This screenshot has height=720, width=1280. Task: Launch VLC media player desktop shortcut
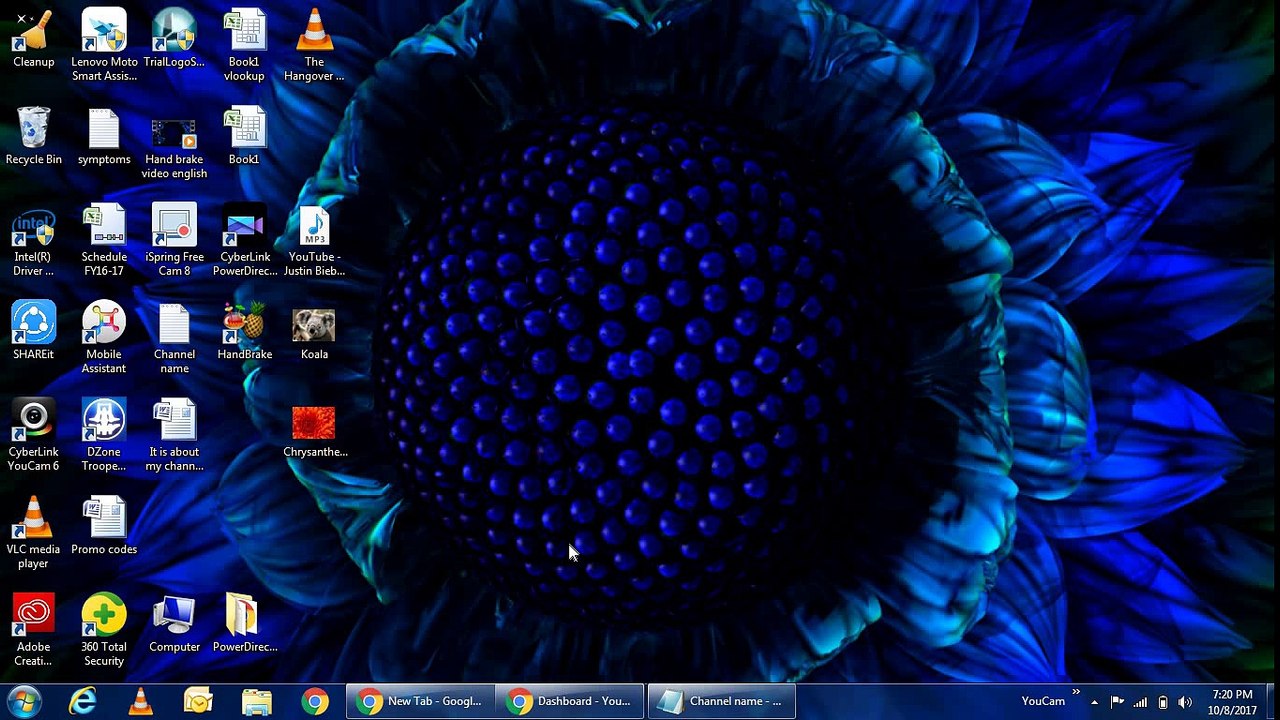[x=33, y=533]
